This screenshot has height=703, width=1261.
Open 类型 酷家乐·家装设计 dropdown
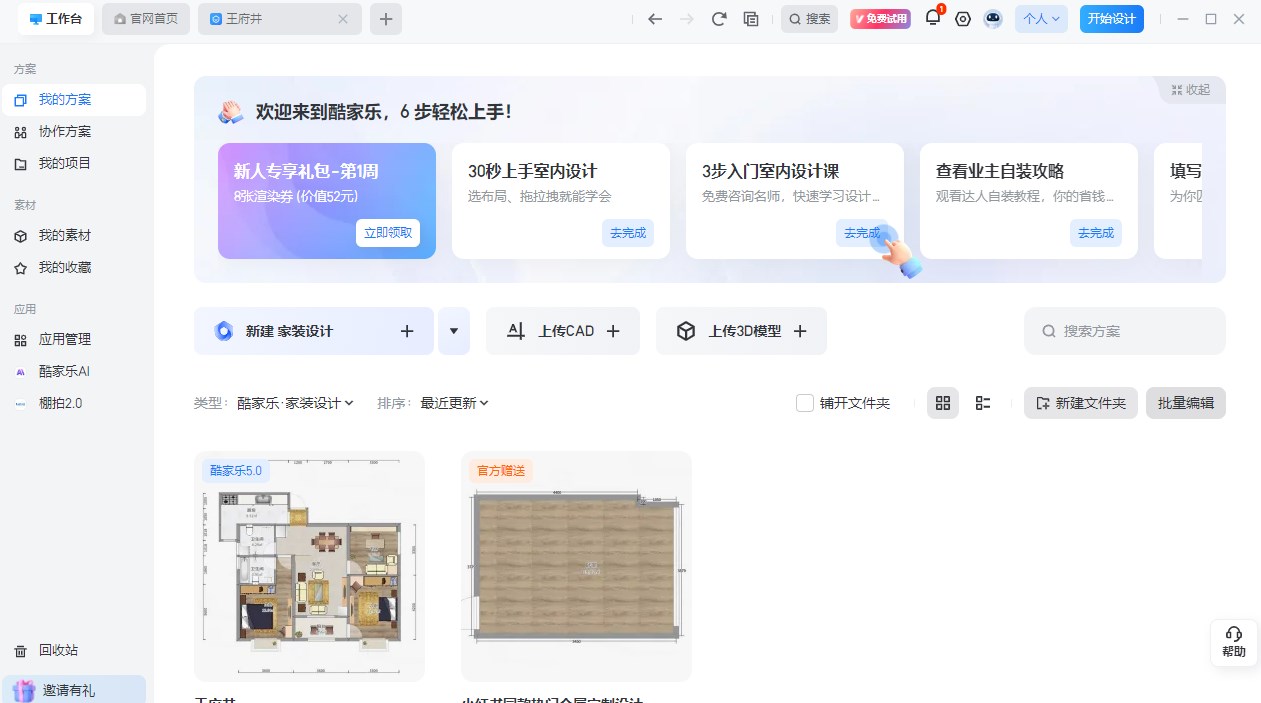[x=295, y=403]
